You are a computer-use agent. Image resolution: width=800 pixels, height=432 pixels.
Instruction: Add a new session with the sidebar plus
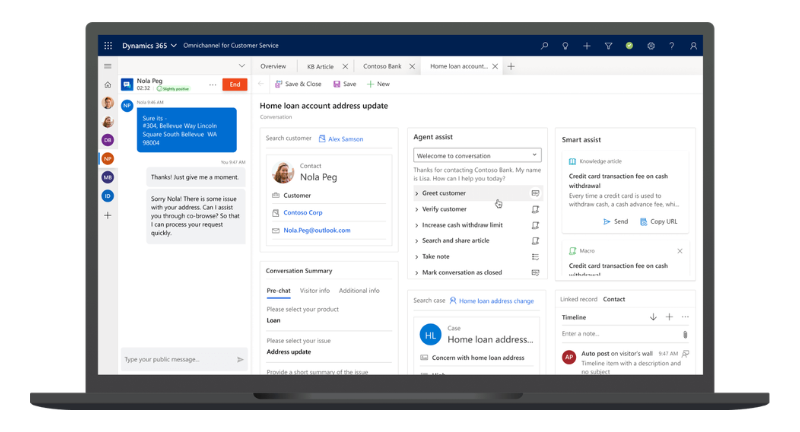click(x=108, y=215)
